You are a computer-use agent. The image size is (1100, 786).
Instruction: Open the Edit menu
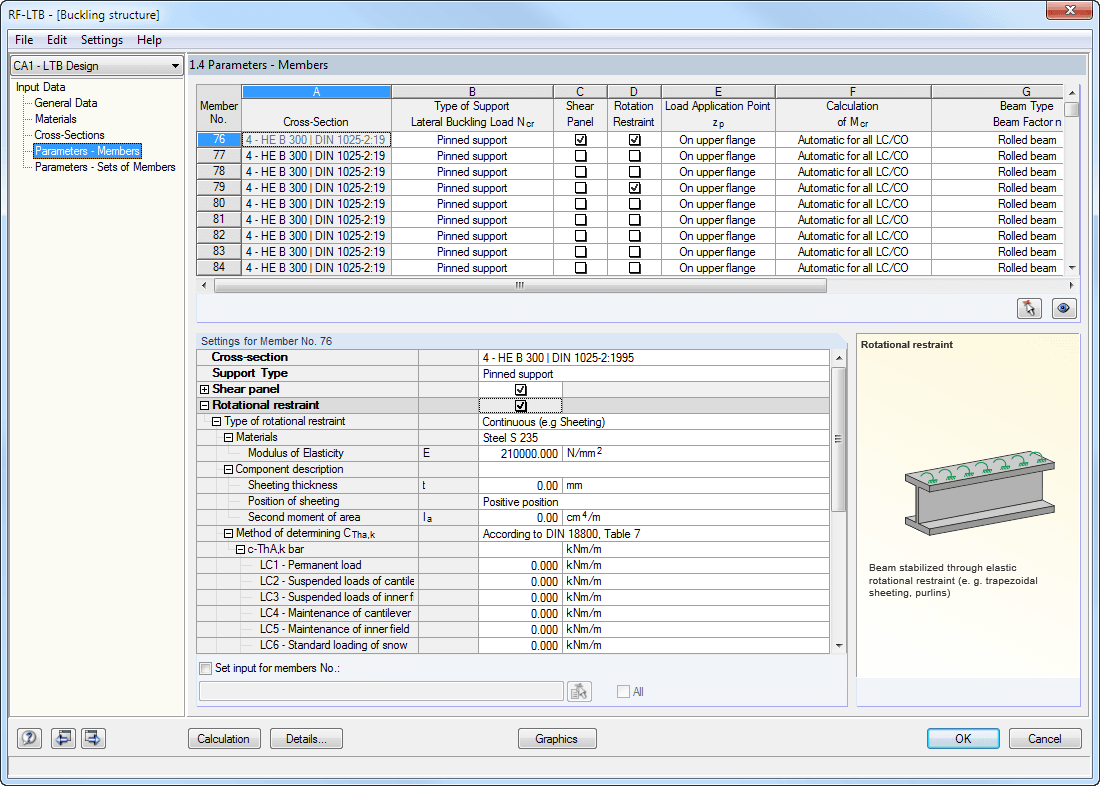pyautogui.click(x=57, y=40)
